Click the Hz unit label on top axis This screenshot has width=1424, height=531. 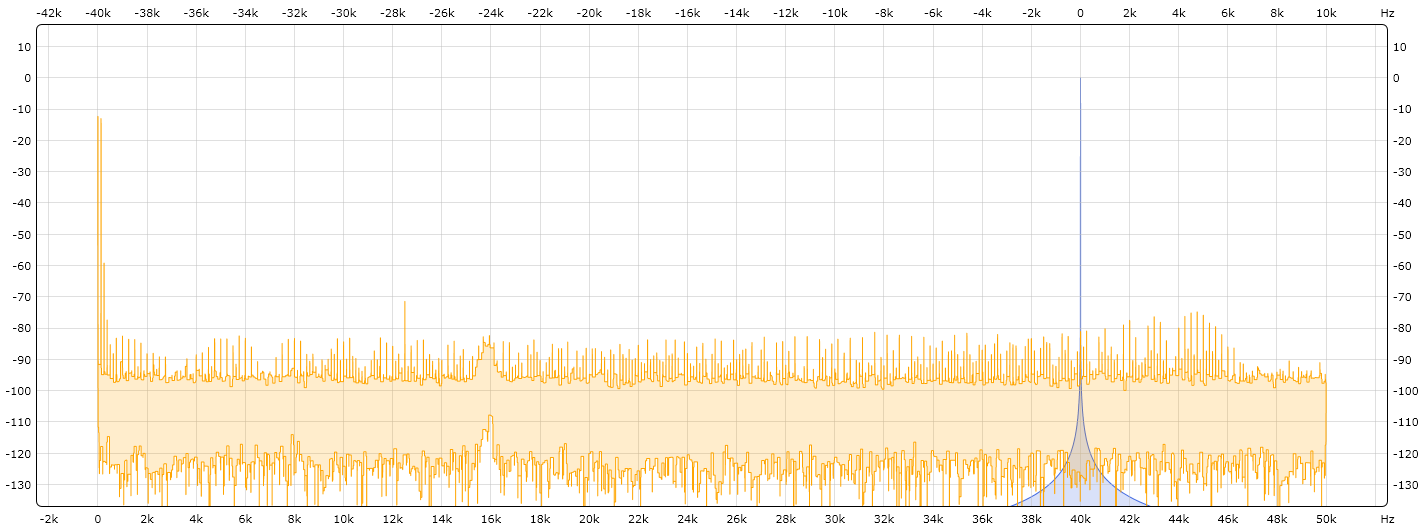click(x=1387, y=12)
